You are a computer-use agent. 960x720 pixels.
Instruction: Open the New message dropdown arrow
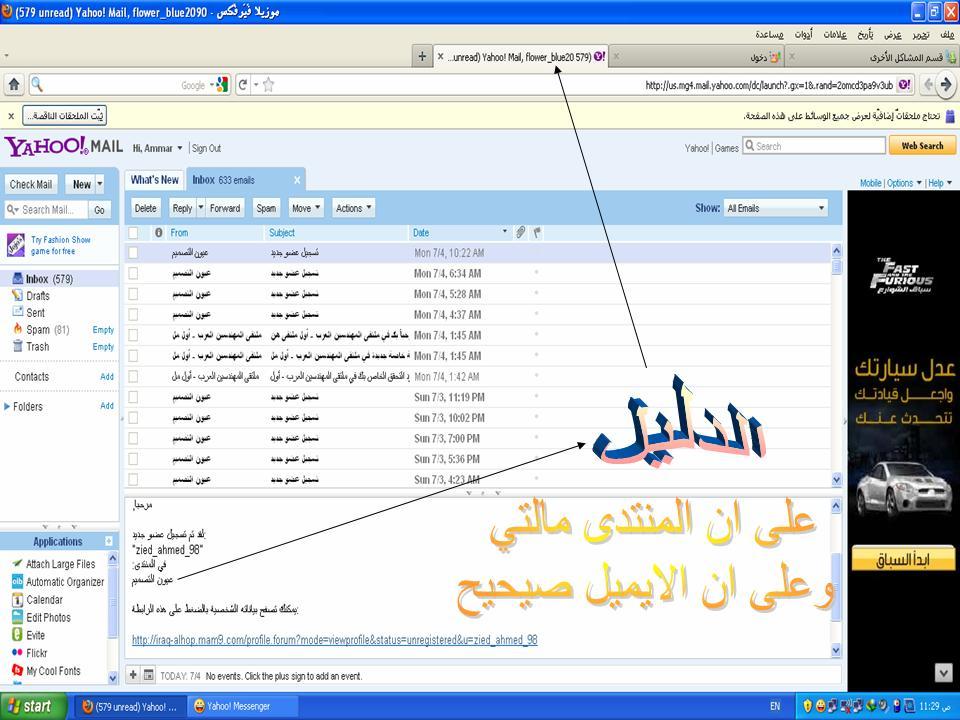tap(100, 184)
